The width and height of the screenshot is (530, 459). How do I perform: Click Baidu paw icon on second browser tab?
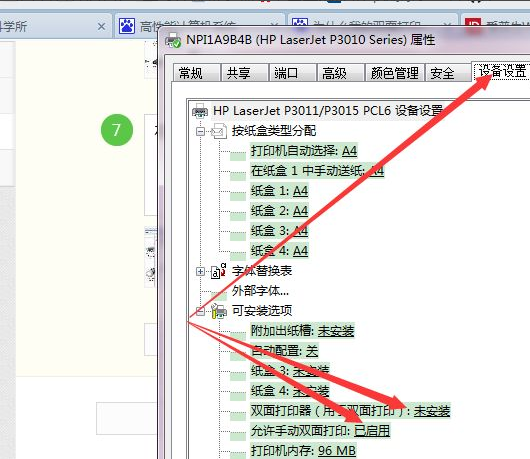[127, 26]
